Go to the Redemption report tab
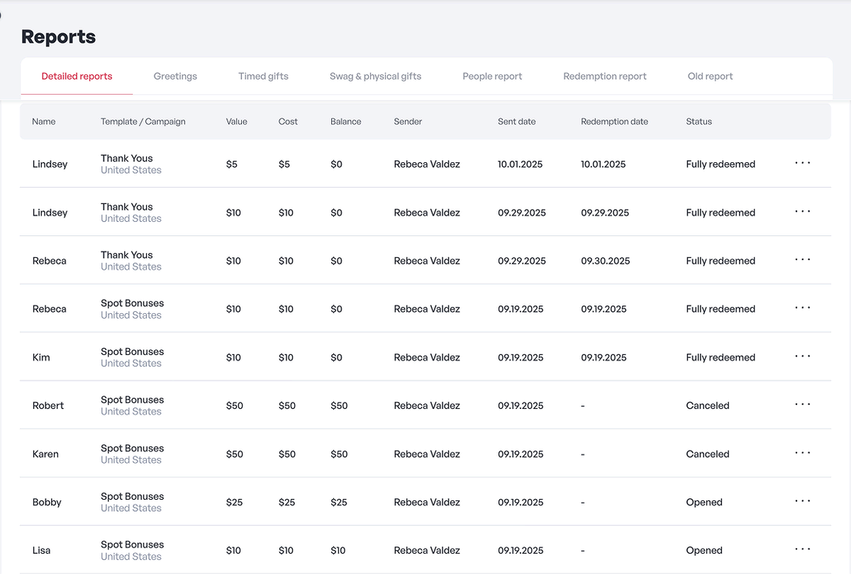This screenshot has height=574, width=851. click(605, 76)
